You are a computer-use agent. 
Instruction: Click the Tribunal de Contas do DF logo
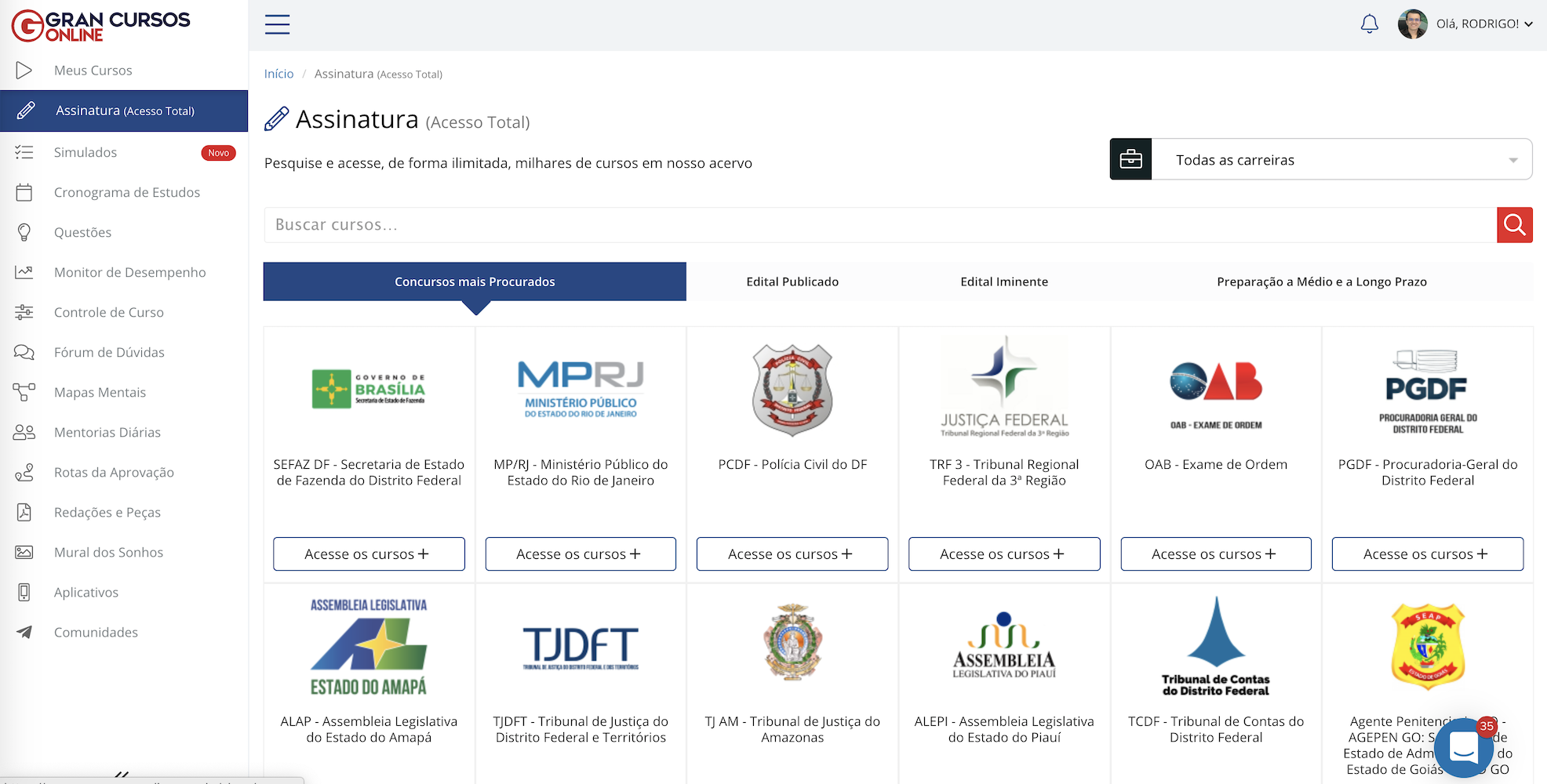click(x=1216, y=646)
